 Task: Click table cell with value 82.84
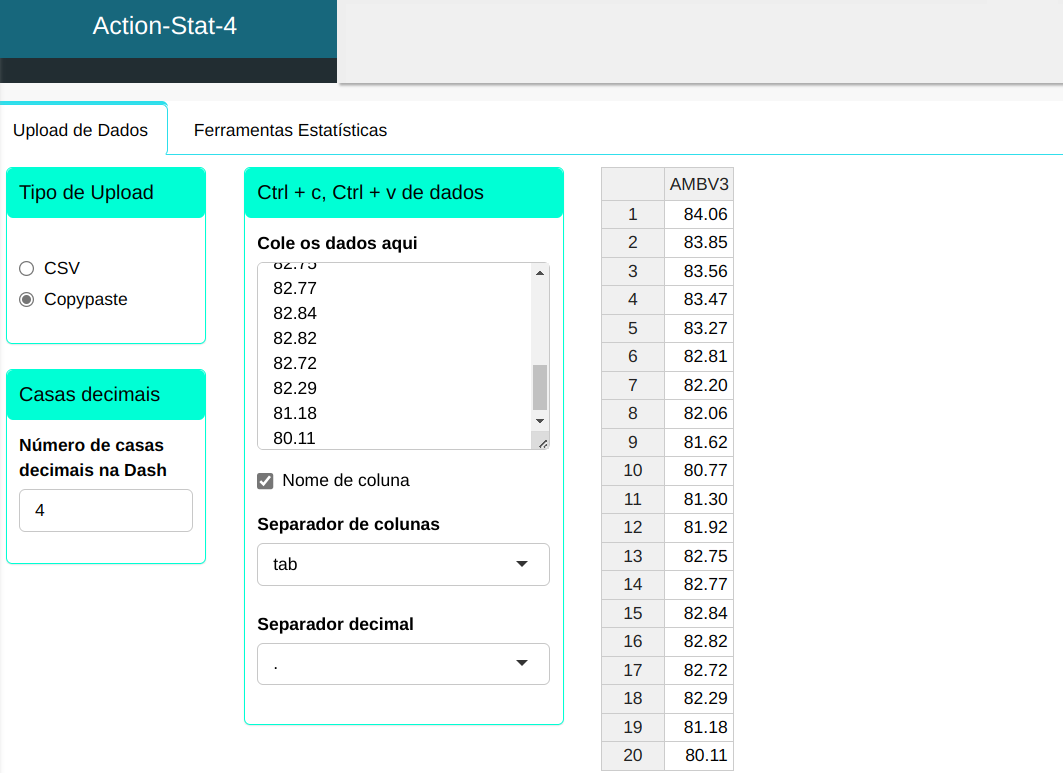pos(699,613)
